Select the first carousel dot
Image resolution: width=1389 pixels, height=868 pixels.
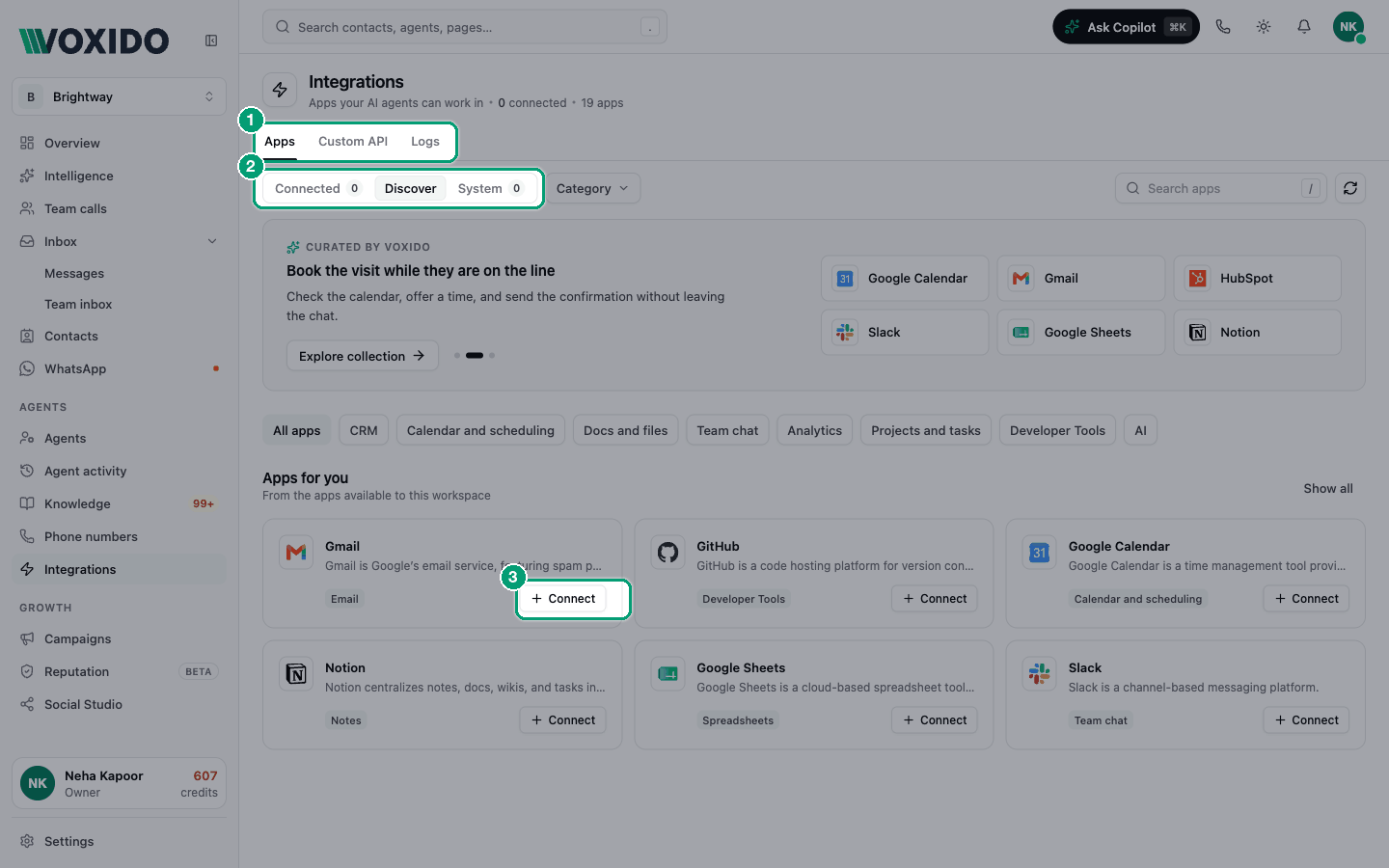[457, 355]
